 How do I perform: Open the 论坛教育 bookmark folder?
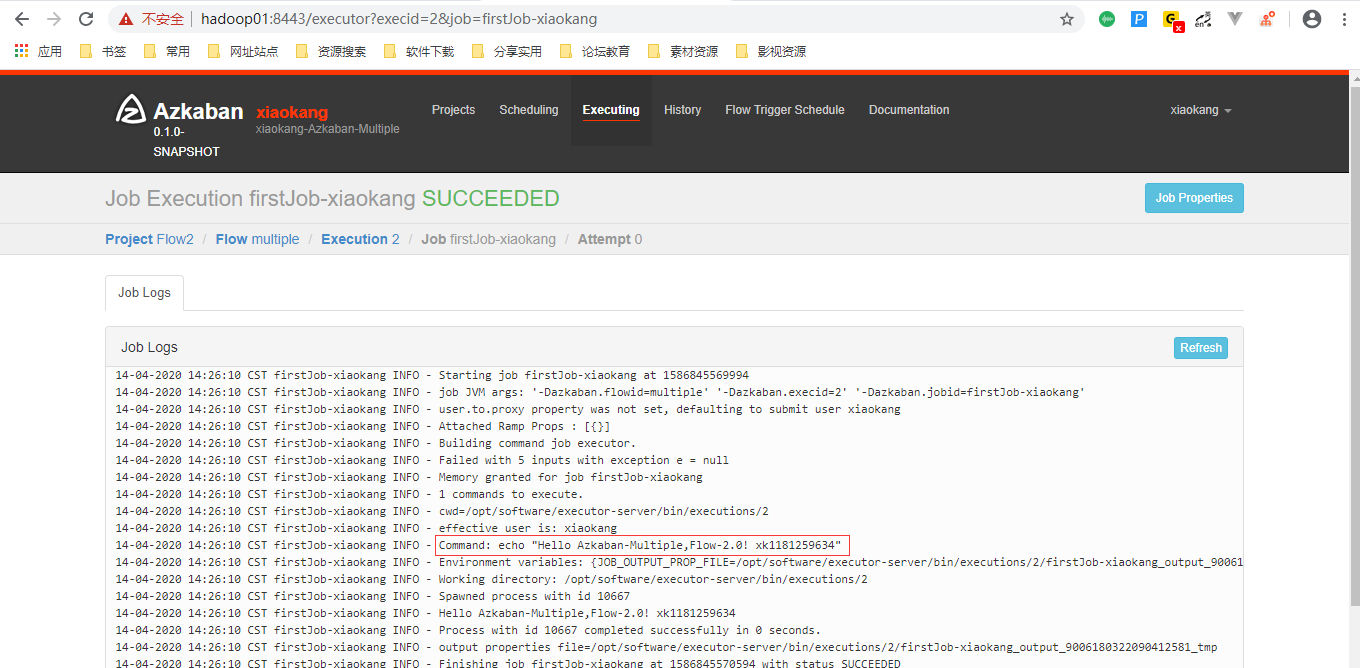pos(594,51)
